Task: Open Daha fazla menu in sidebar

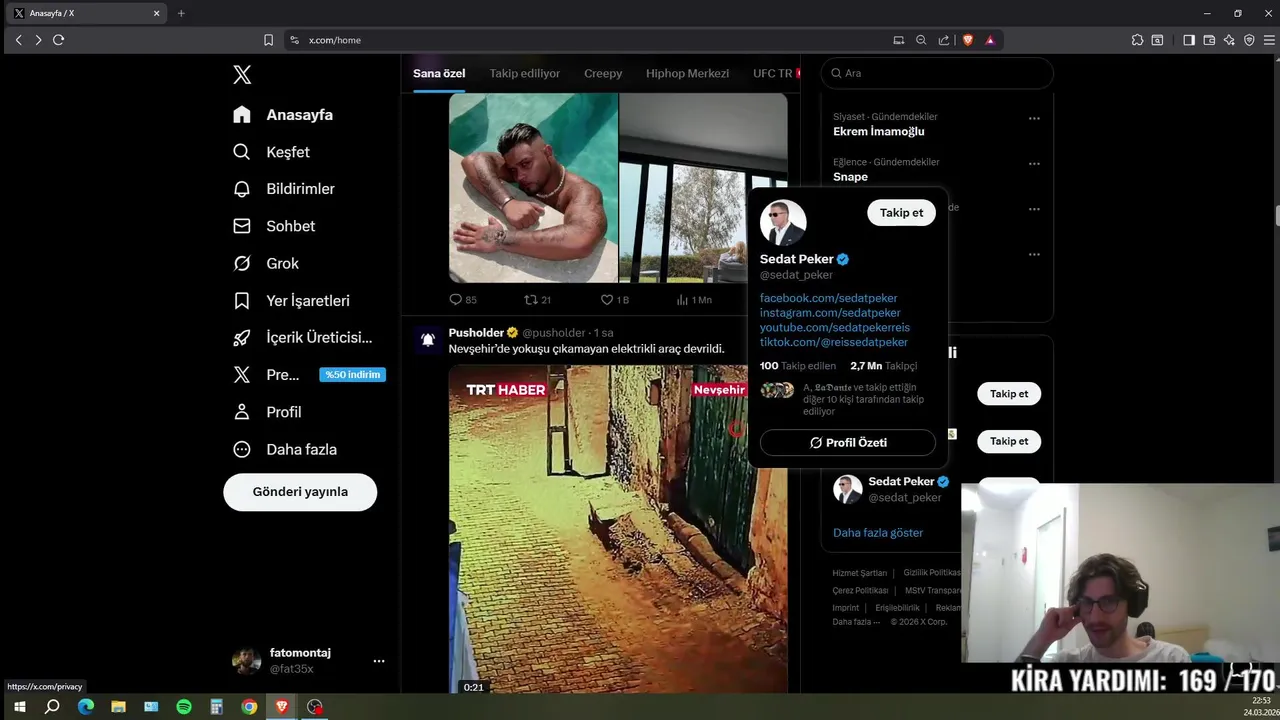Action: pos(285,450)
